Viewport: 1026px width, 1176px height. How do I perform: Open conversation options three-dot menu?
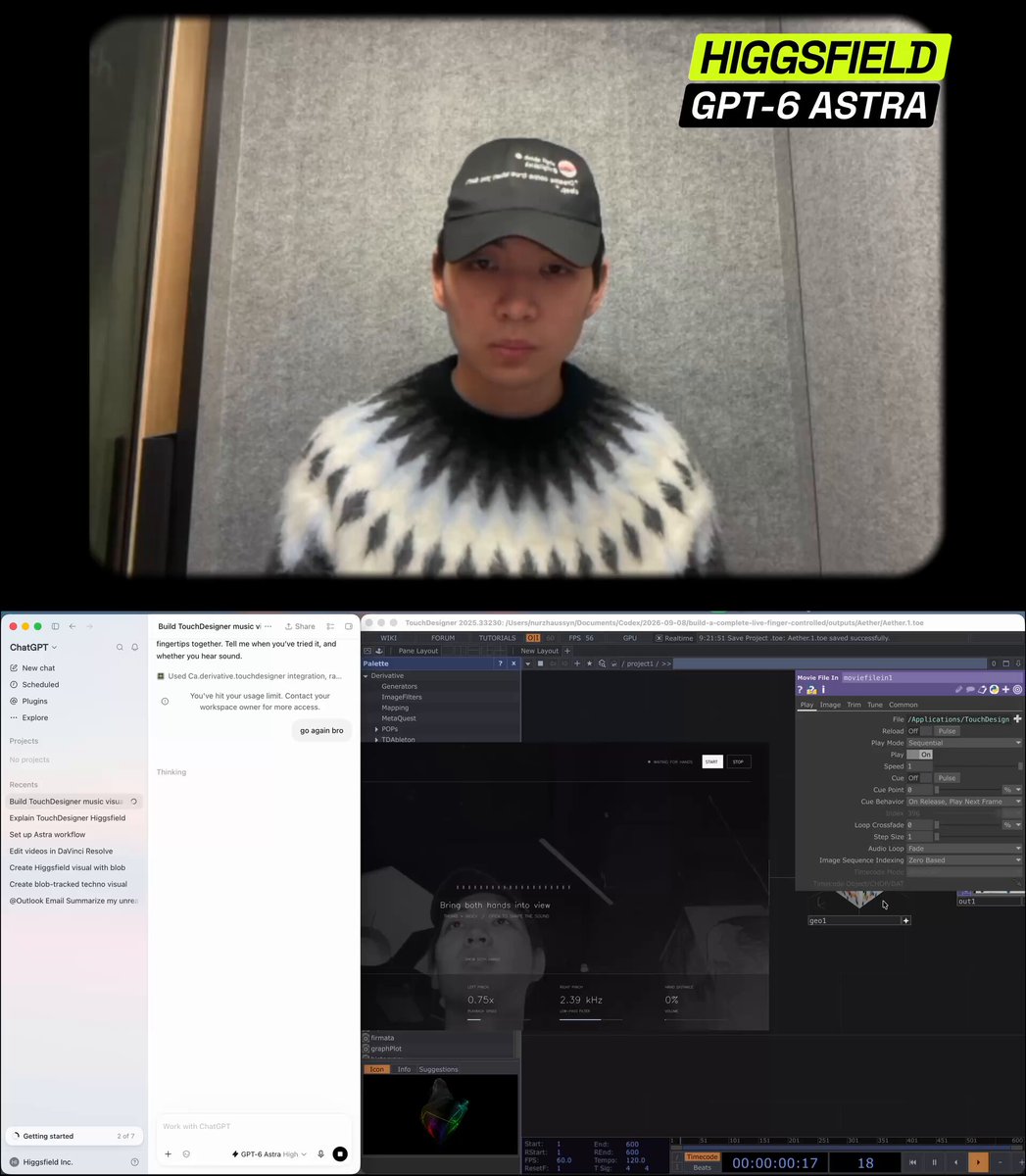click(268, 626)
